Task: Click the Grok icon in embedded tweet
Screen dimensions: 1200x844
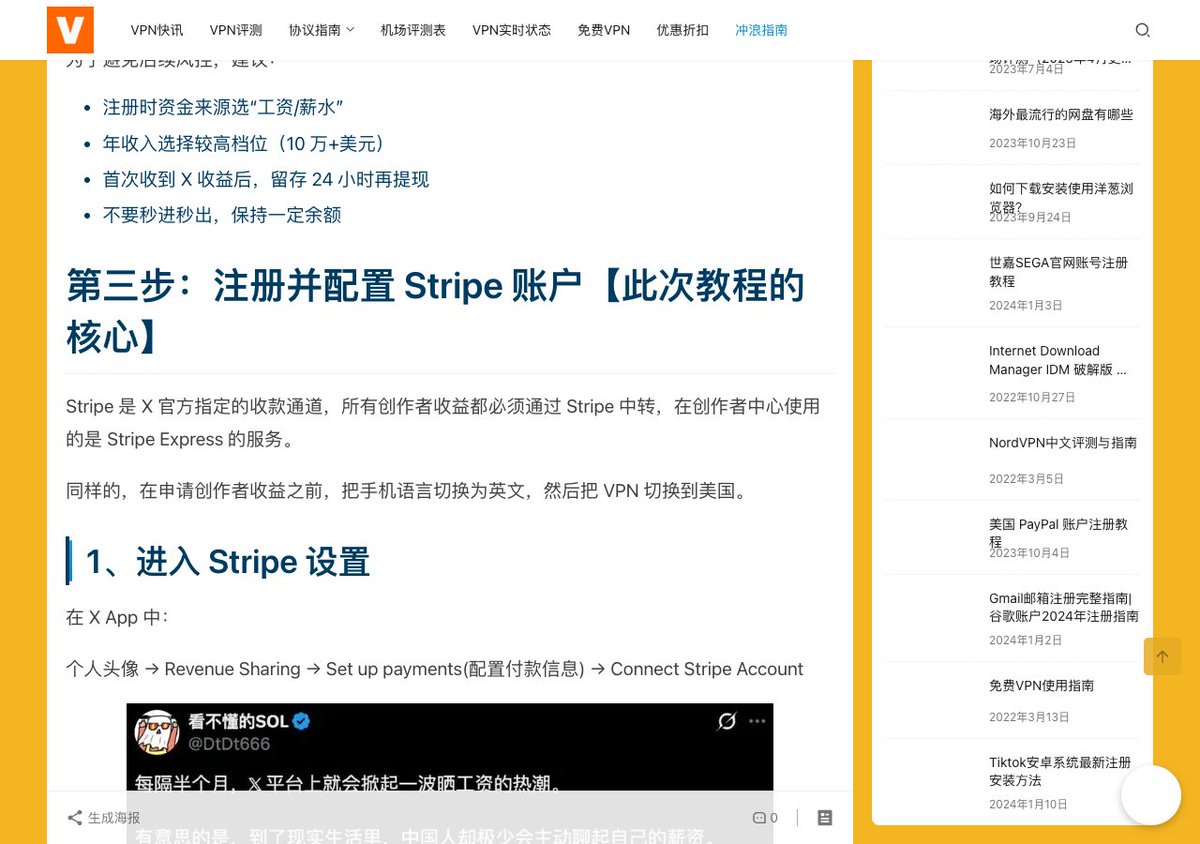Action: (727, 721)
